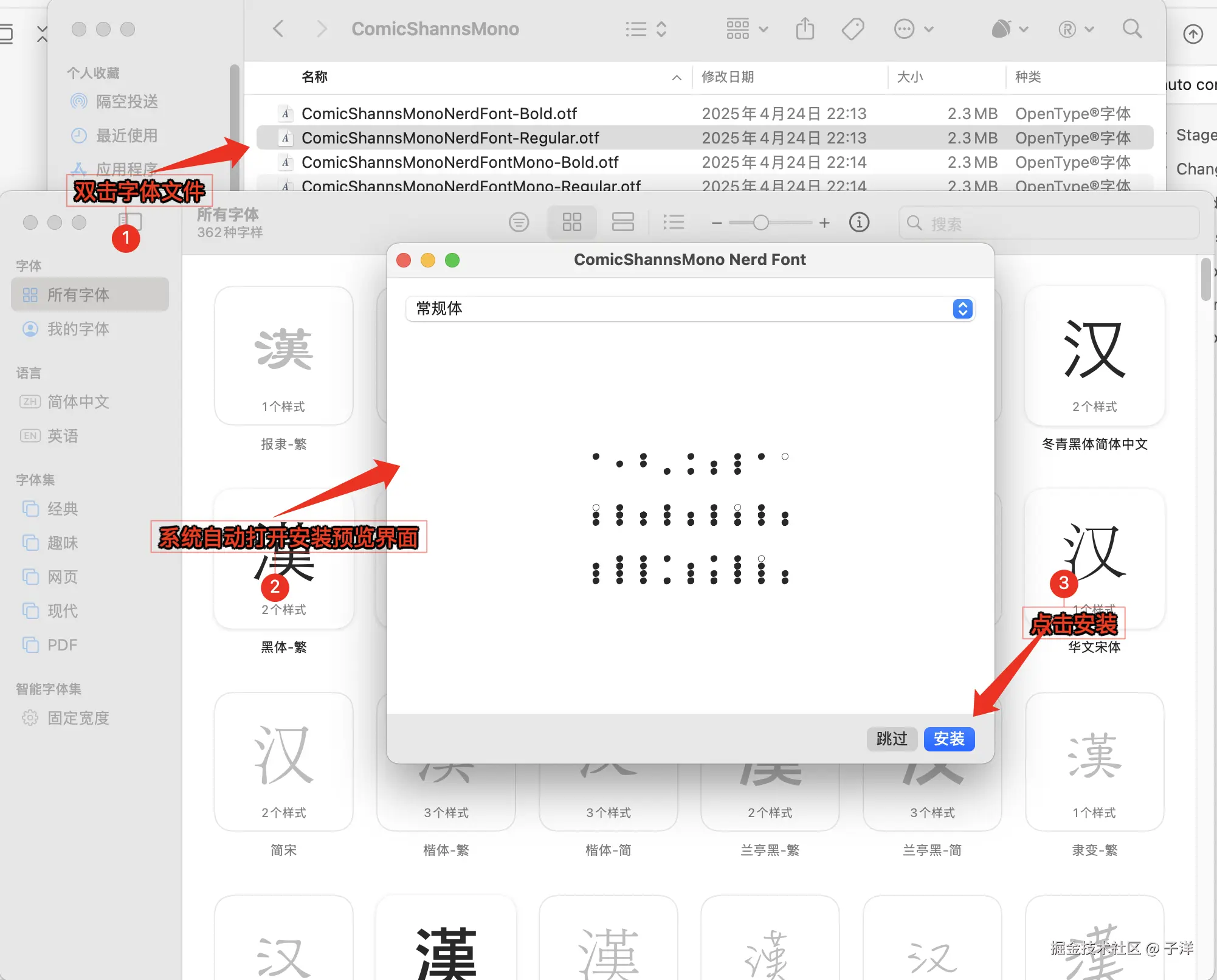
Task: Click the Font Book filter icon
Action: pos(519,222)
